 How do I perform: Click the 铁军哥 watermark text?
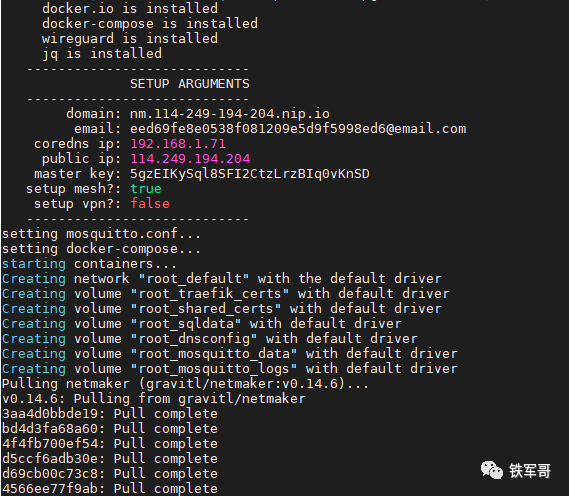[530, 471]
